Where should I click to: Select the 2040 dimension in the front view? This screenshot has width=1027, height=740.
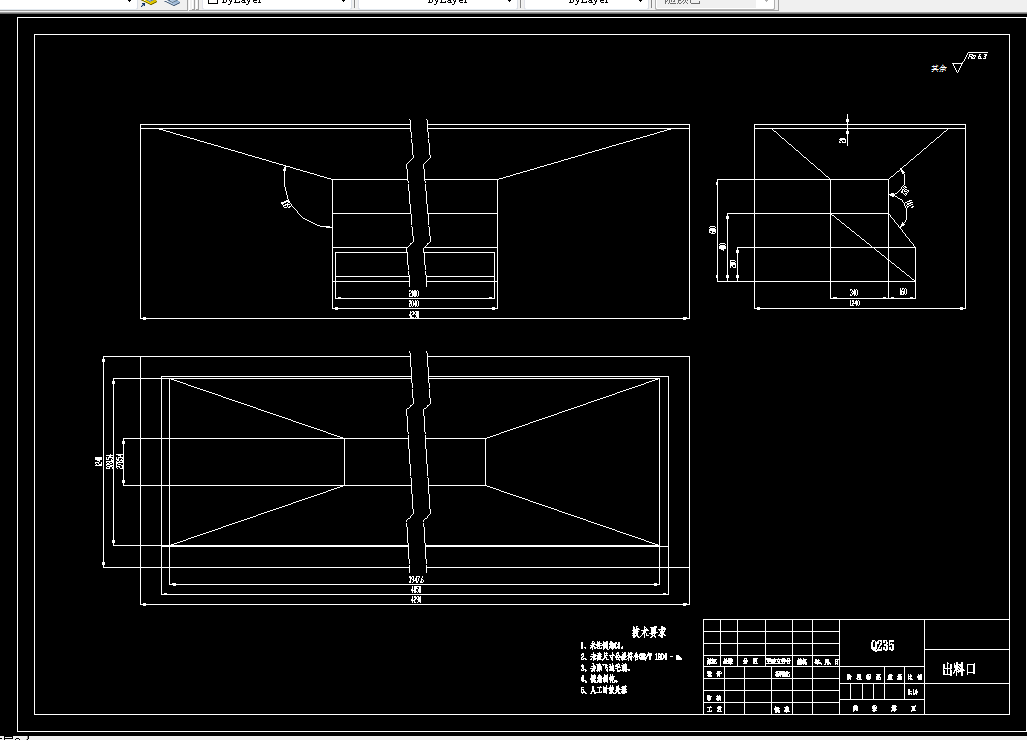(414, 303)
